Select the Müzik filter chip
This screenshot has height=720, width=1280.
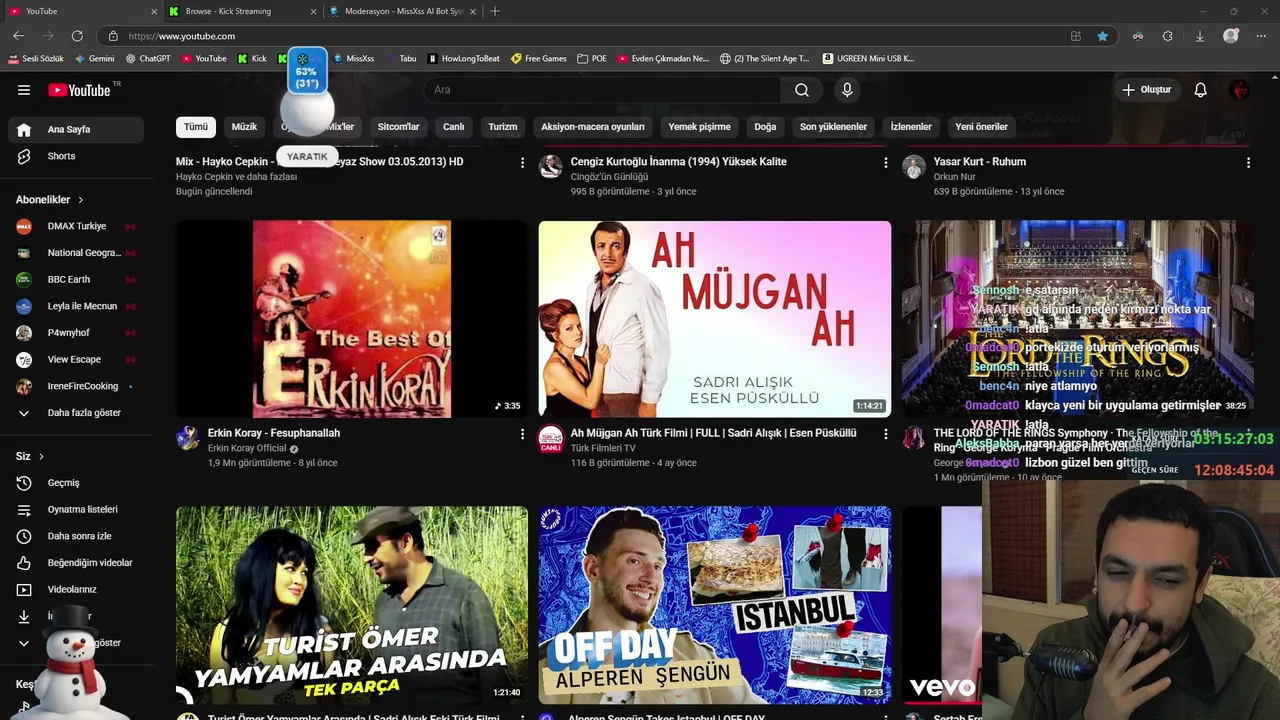[x=244, y=127]
